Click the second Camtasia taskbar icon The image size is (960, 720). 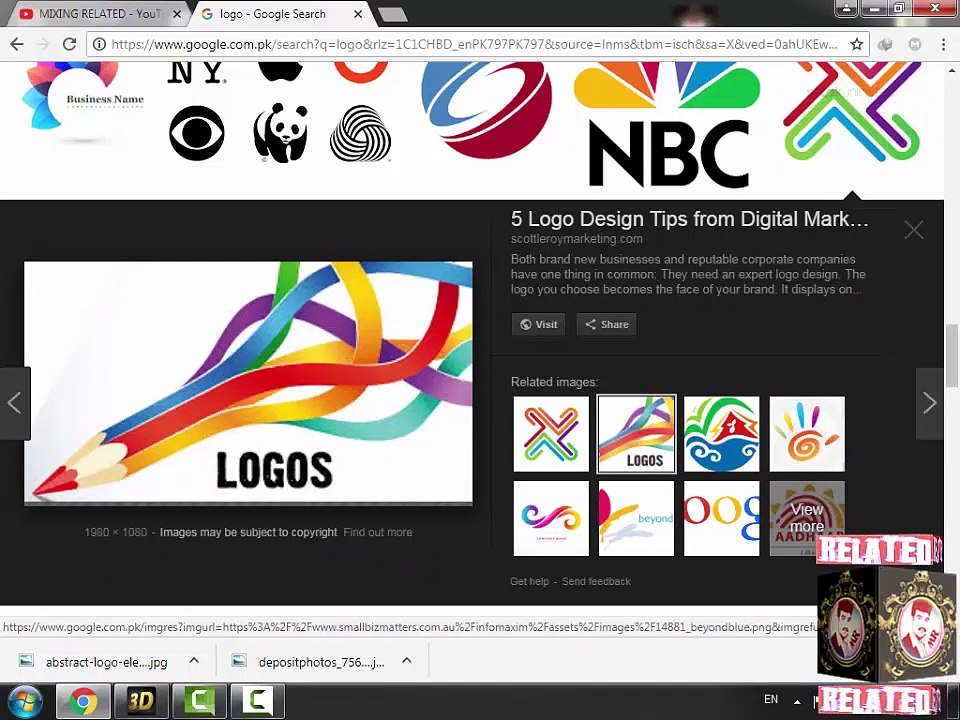(x=258, y=702)
